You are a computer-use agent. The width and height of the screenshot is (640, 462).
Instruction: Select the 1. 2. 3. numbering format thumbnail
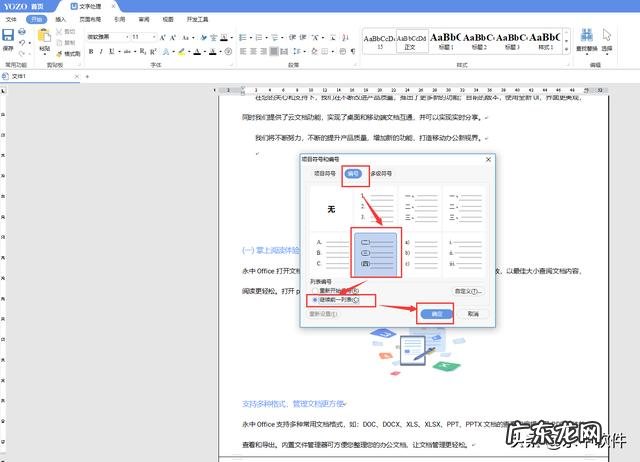(376, 209)
